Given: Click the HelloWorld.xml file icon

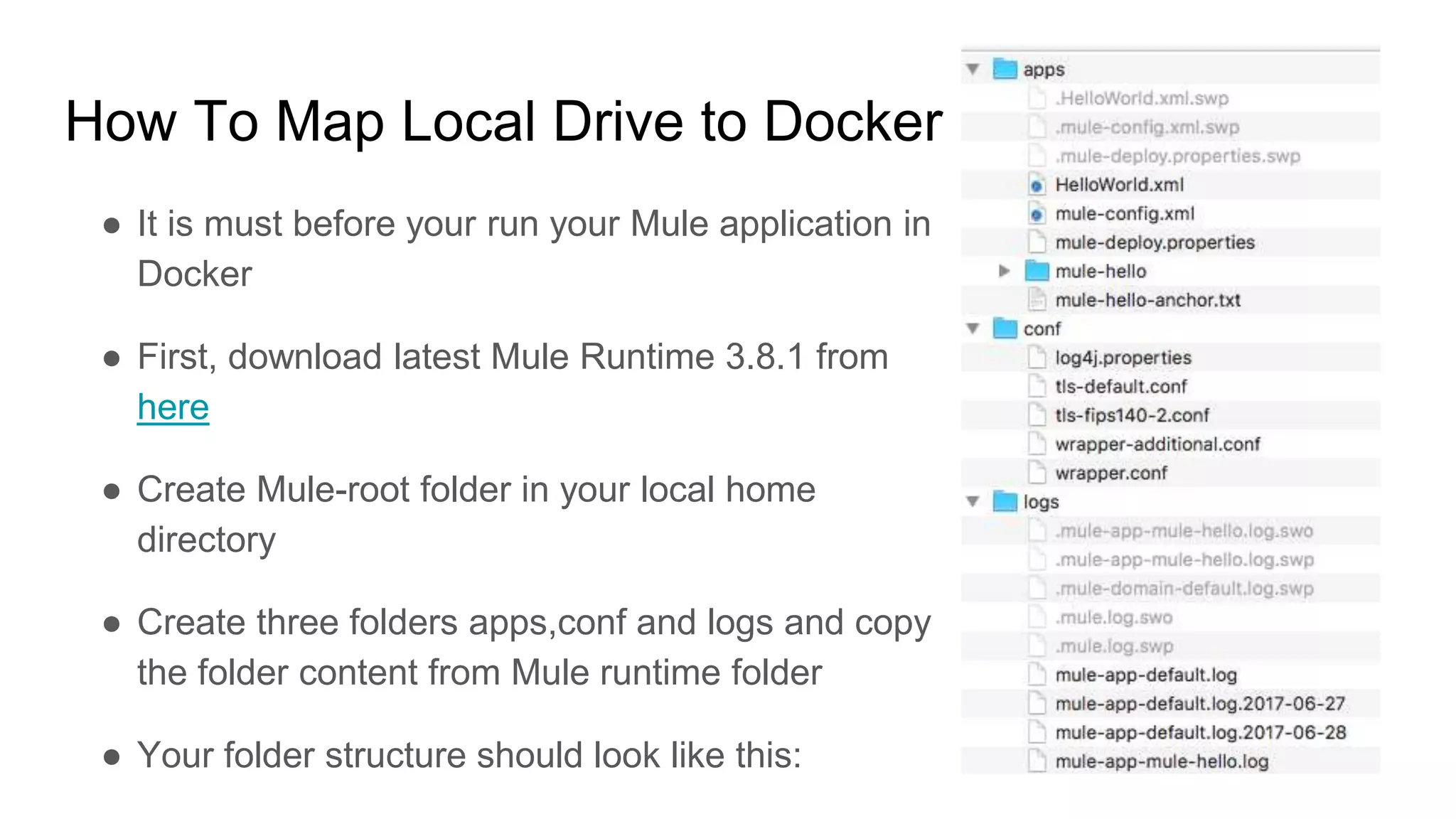Looking at the screenshot, I should 1037,185.
